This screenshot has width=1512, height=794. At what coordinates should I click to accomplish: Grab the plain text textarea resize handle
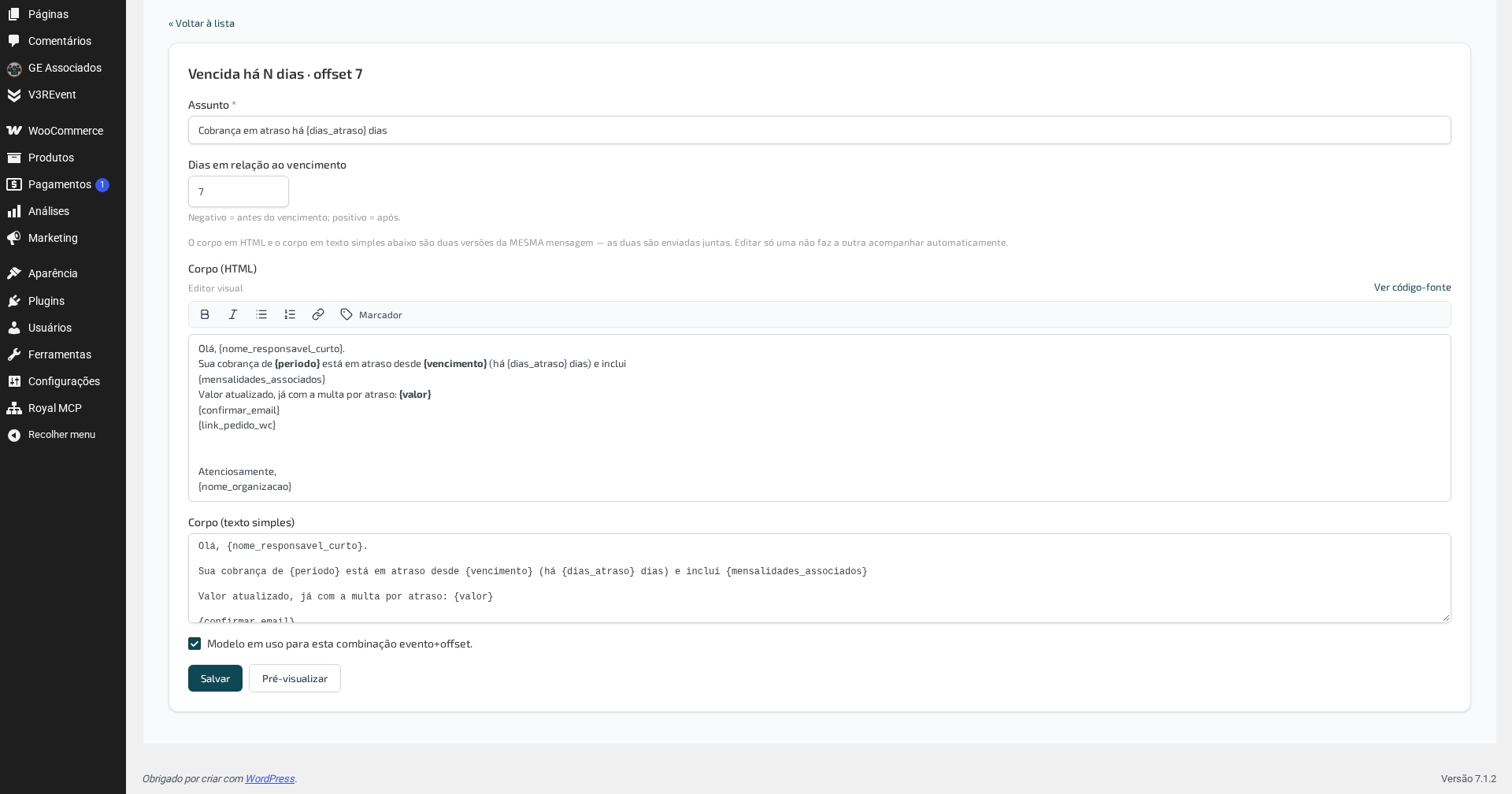1446,618
